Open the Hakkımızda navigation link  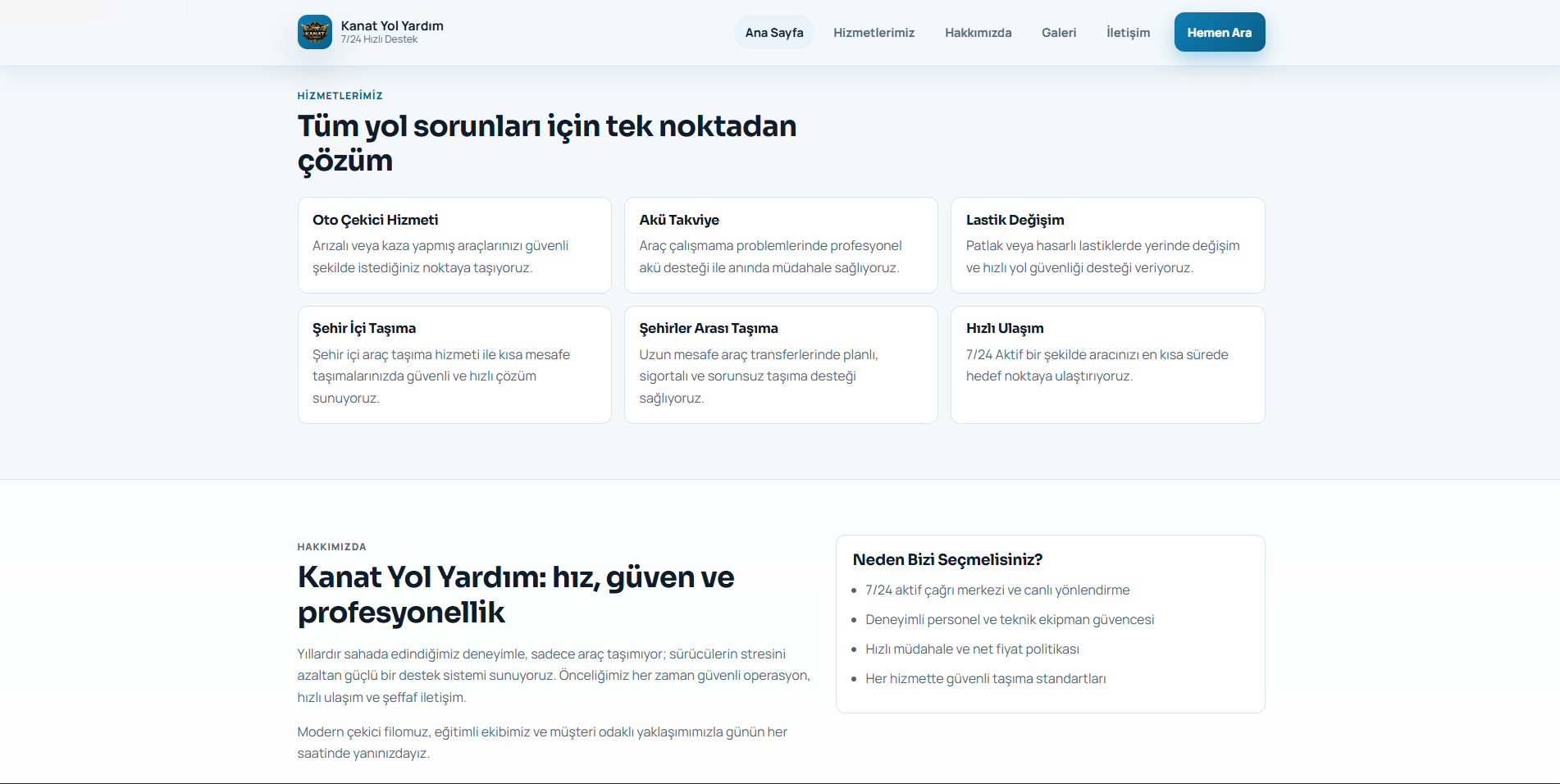pos(978,33)
